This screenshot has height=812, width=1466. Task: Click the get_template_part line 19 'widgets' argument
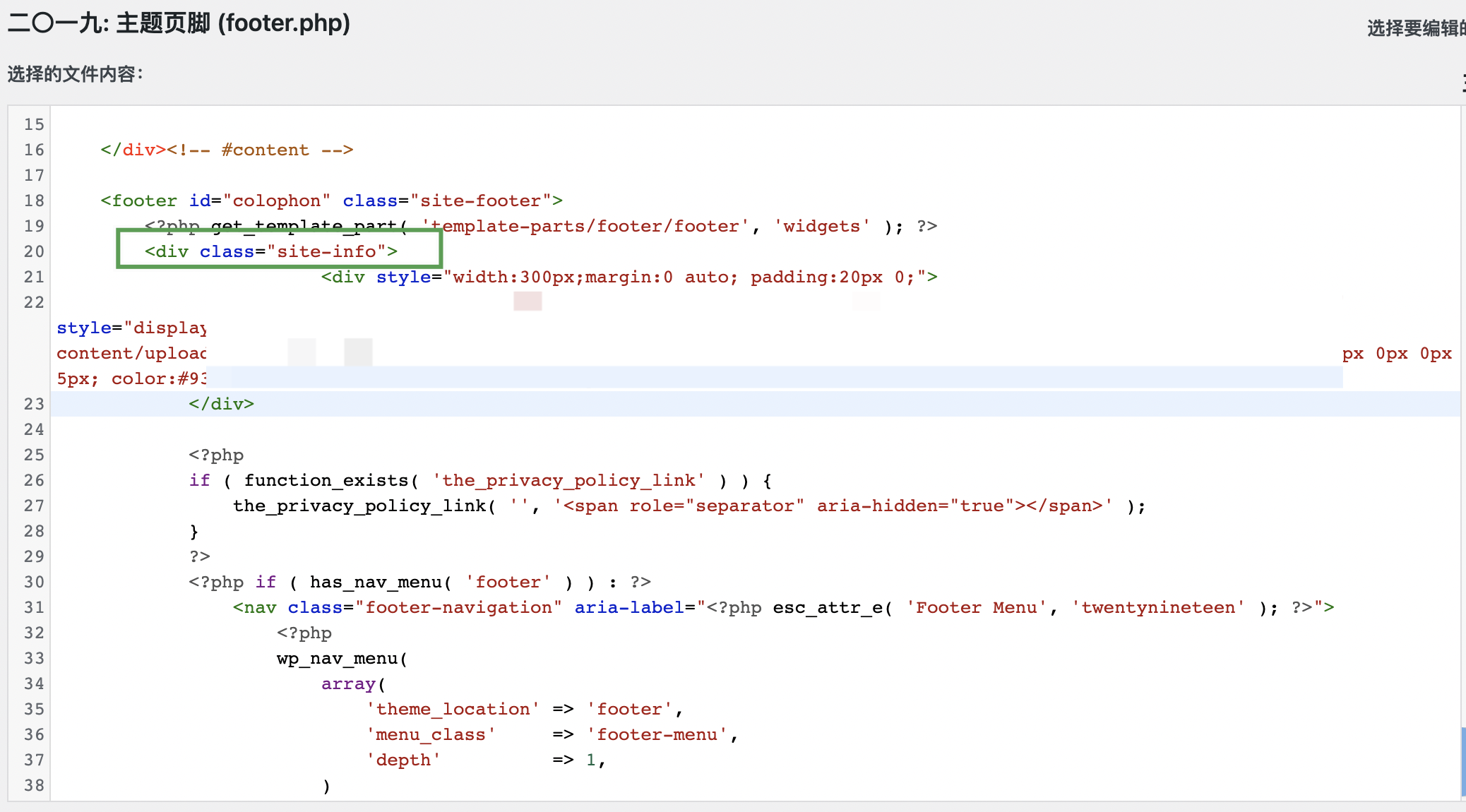tap(822, 226)
